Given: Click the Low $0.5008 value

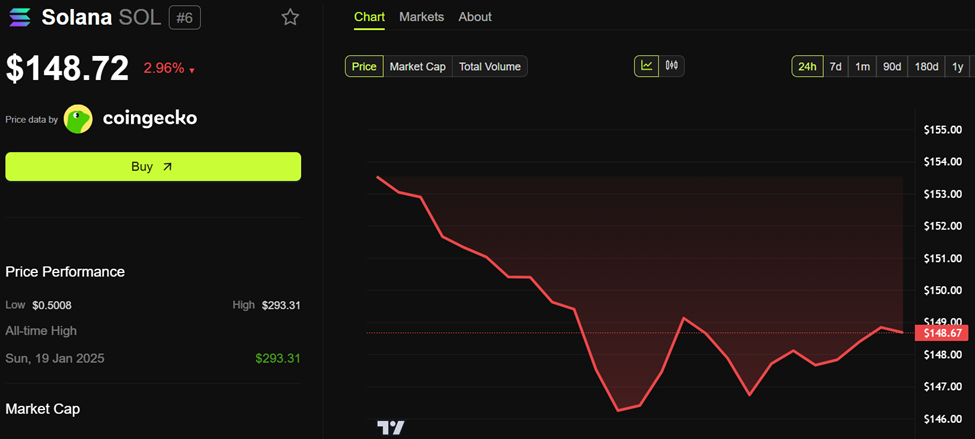Looking at the screenshot, I should [x=54, y=305].
